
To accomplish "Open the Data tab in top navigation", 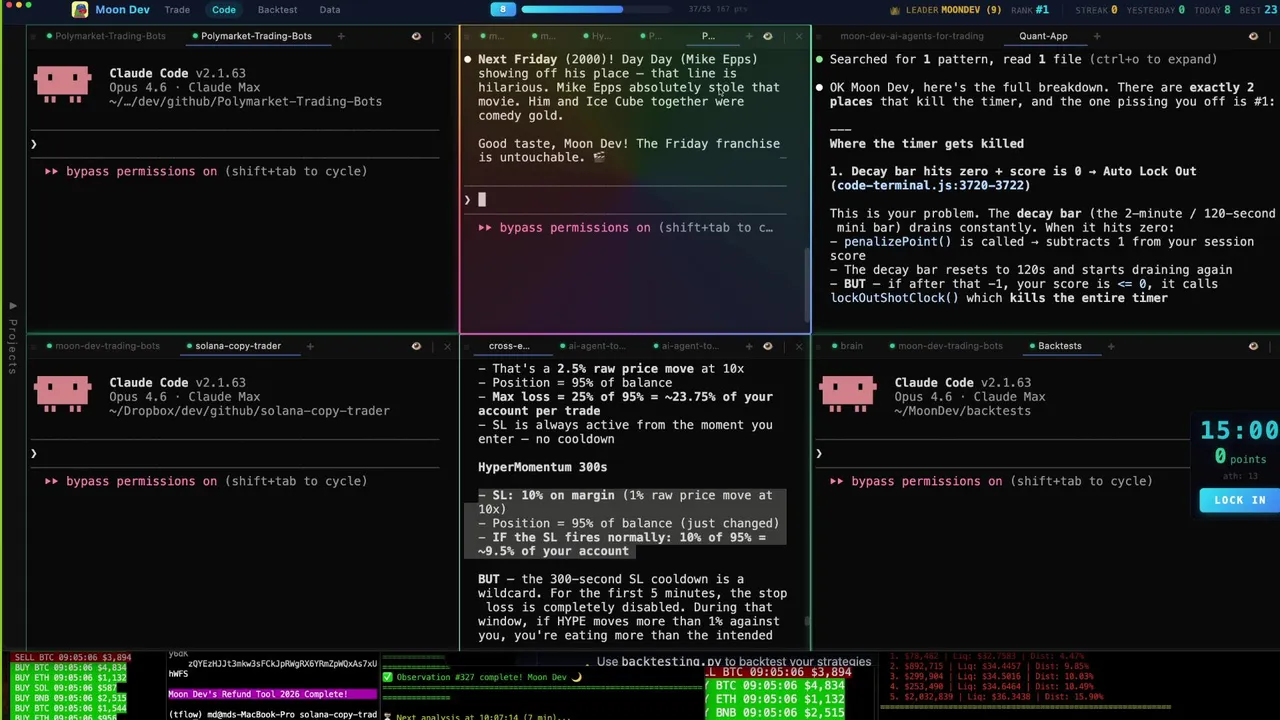I will pyautogui.click(x=329, y=9).
